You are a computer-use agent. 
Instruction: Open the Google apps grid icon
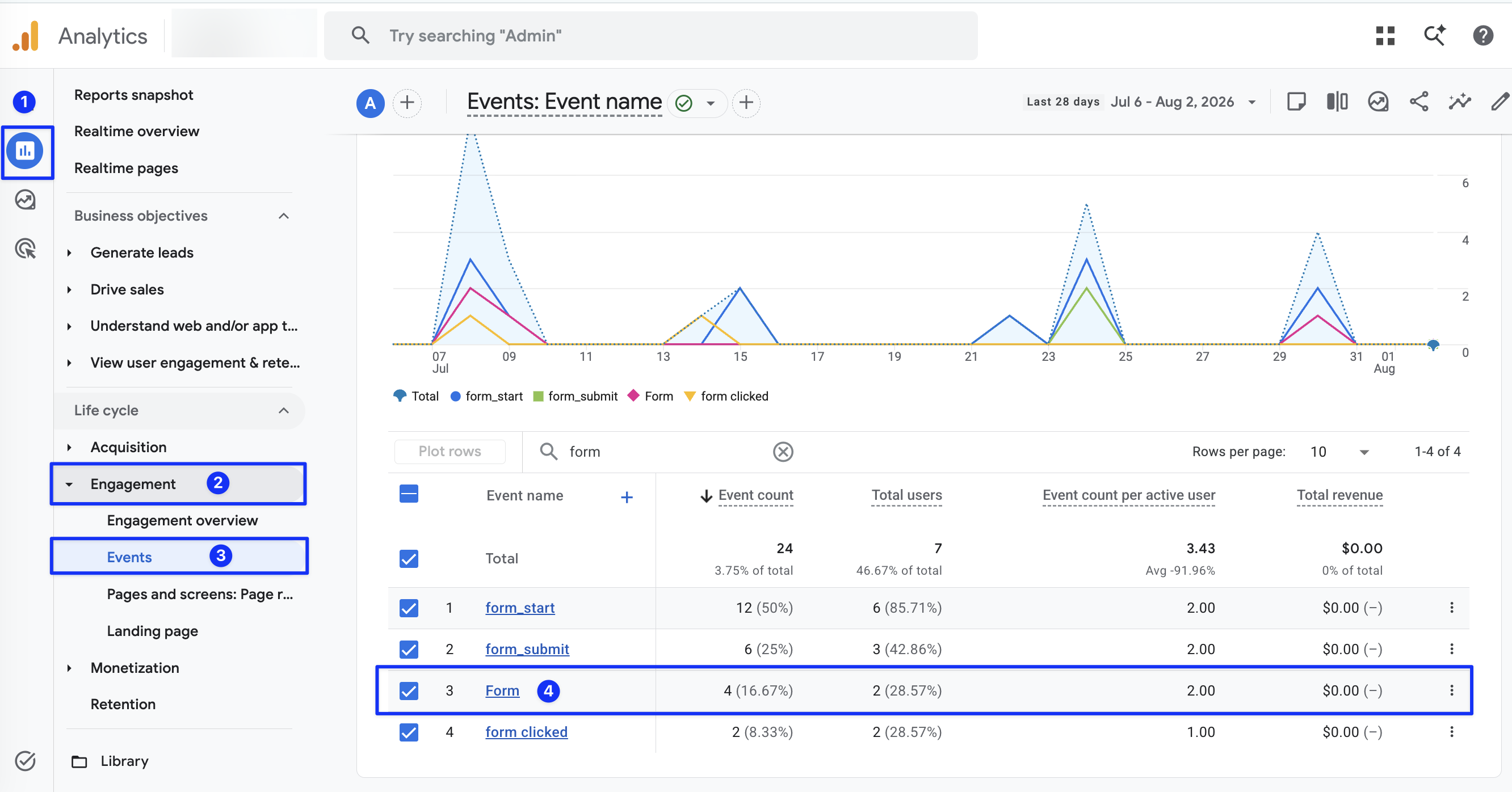(1385, 36)
